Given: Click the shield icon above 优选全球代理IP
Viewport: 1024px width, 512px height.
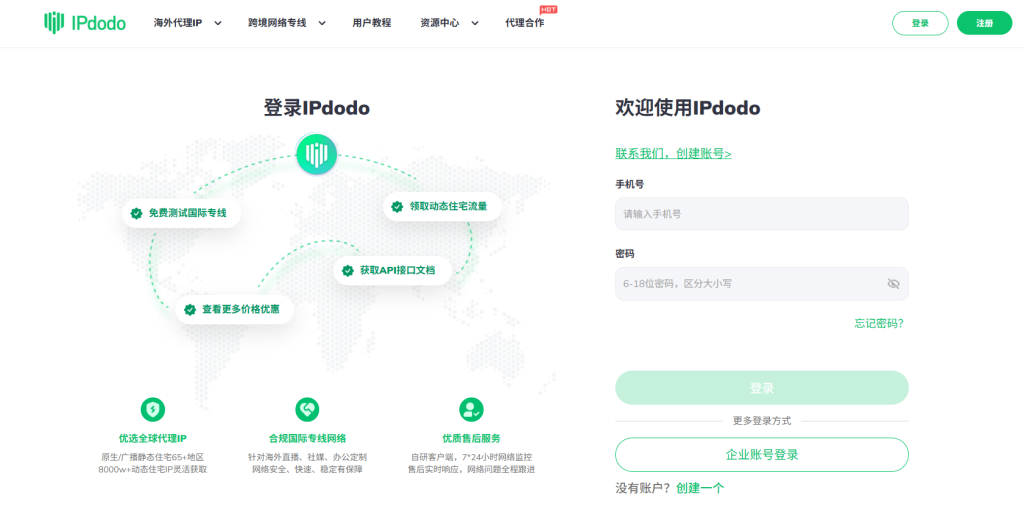Looking at the screenshot, I should click(153, 409).
